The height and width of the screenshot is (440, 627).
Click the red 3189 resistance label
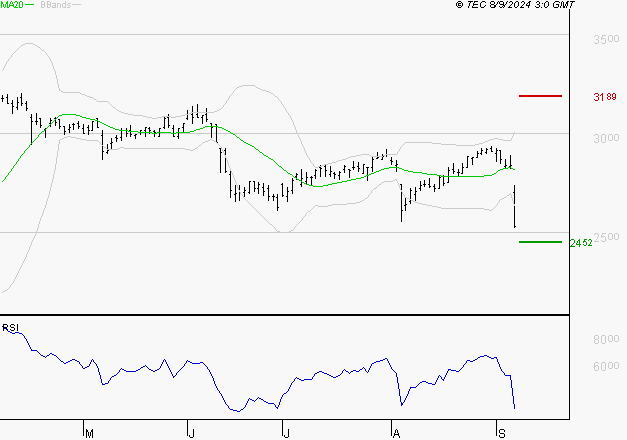point(605,97)
